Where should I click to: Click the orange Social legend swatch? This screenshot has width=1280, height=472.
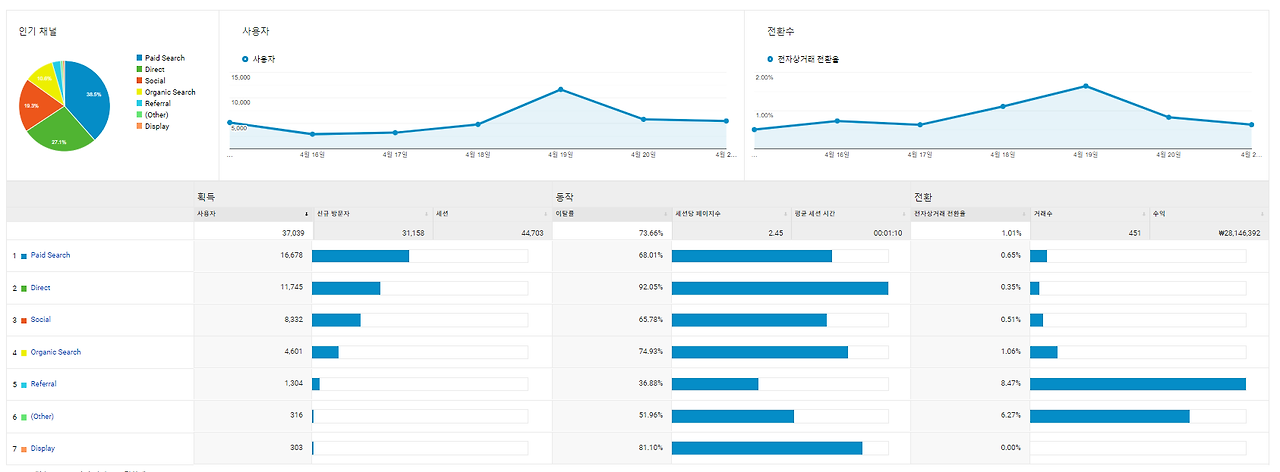(x=139, y=81)
